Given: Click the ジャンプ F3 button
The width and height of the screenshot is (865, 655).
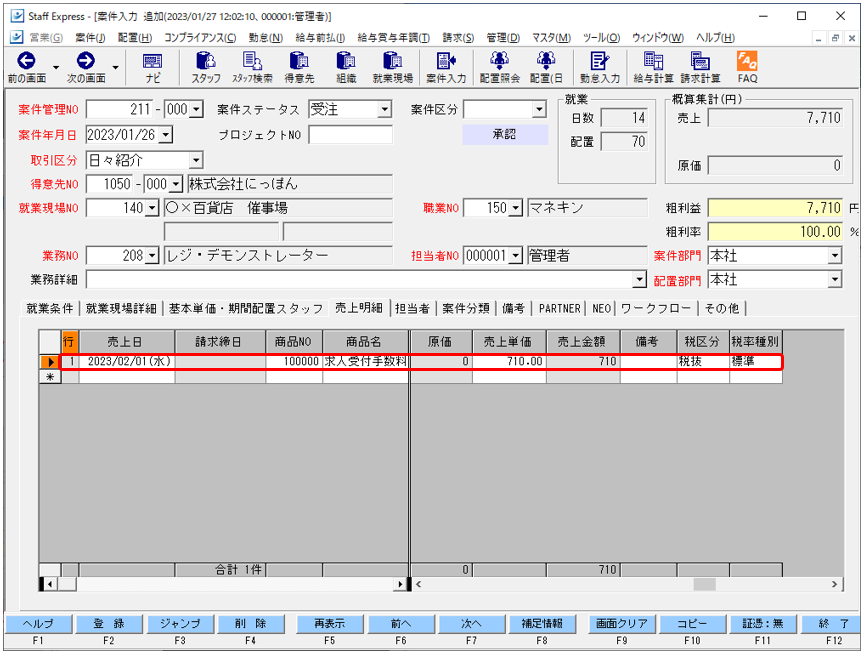Looking at the screenshot, I should tap(180, 624).
